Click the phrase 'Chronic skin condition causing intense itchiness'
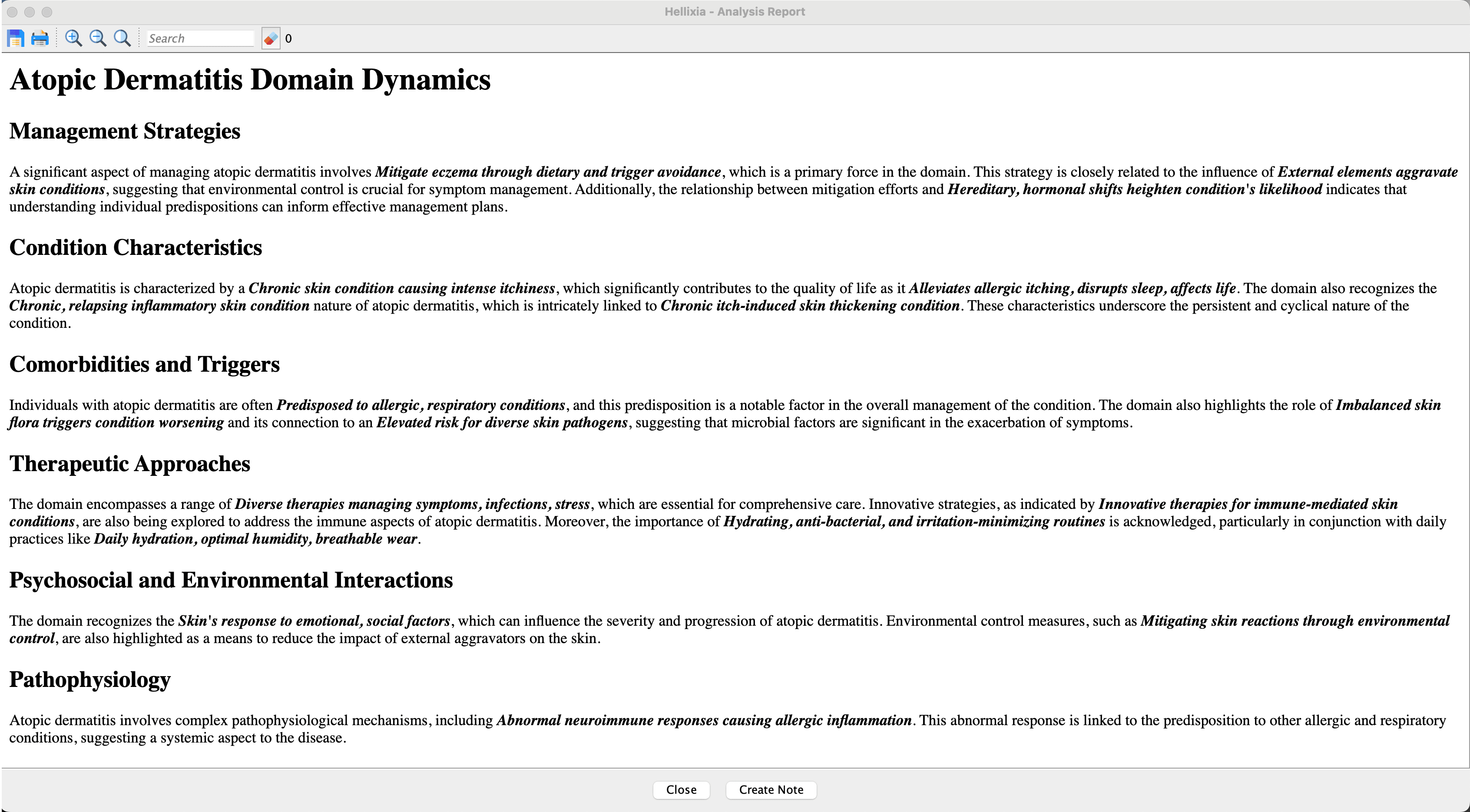1470x812 pixels. point(401,288)
